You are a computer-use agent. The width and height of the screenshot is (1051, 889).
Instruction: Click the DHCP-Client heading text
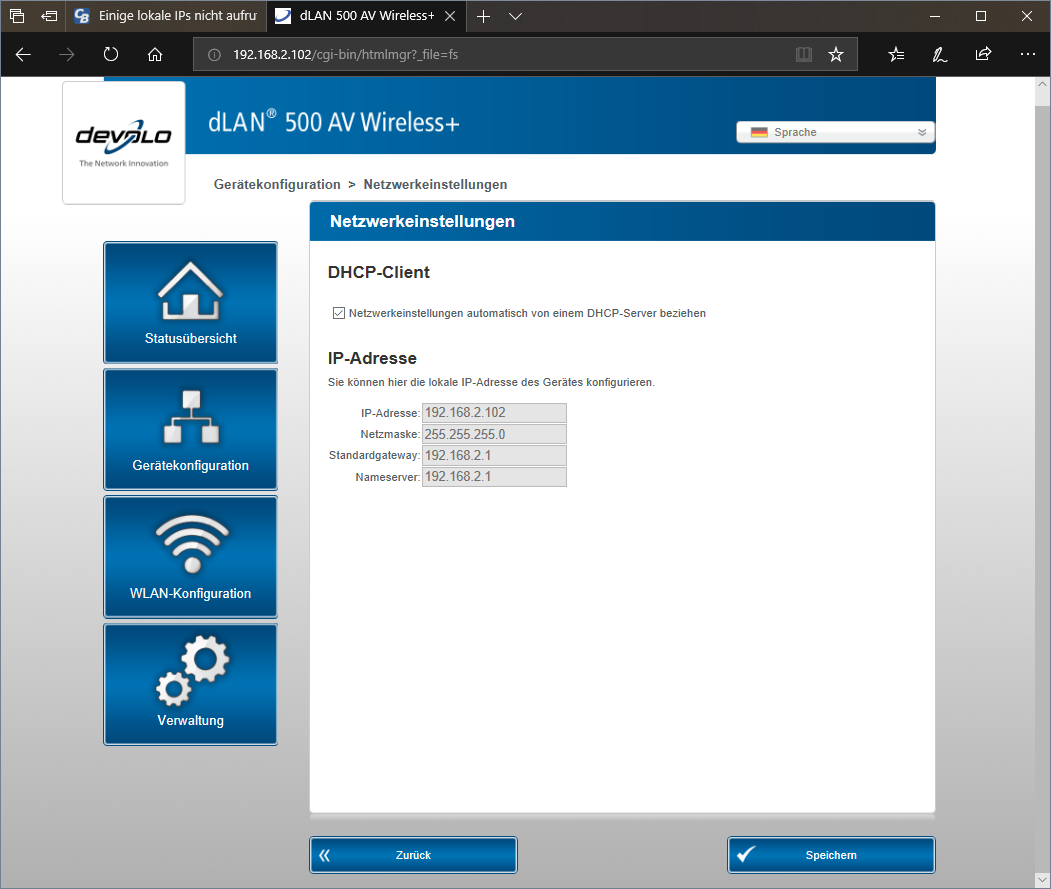coord(379,272)
